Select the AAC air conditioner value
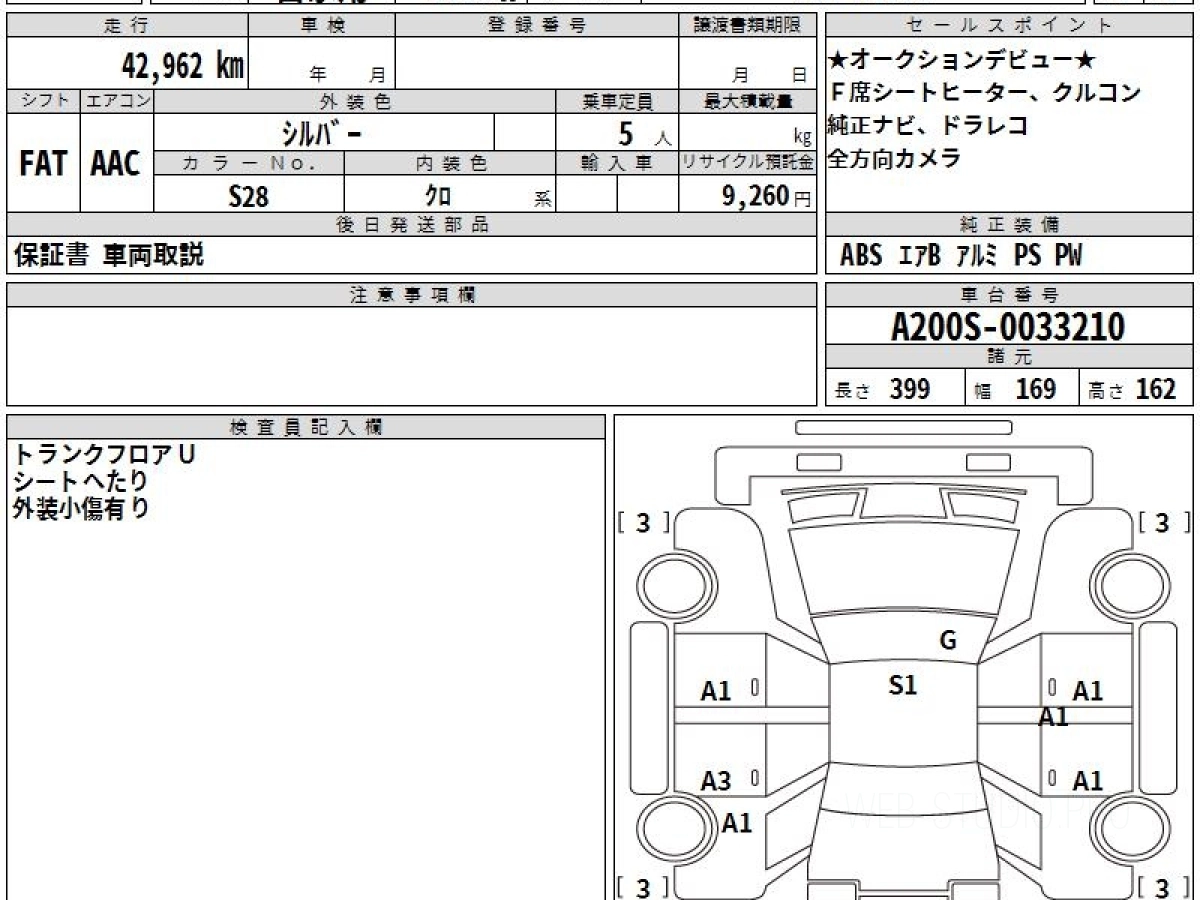Image resolution: width=1200 pixels, height=900 pixels. click(x=116, y=164)
